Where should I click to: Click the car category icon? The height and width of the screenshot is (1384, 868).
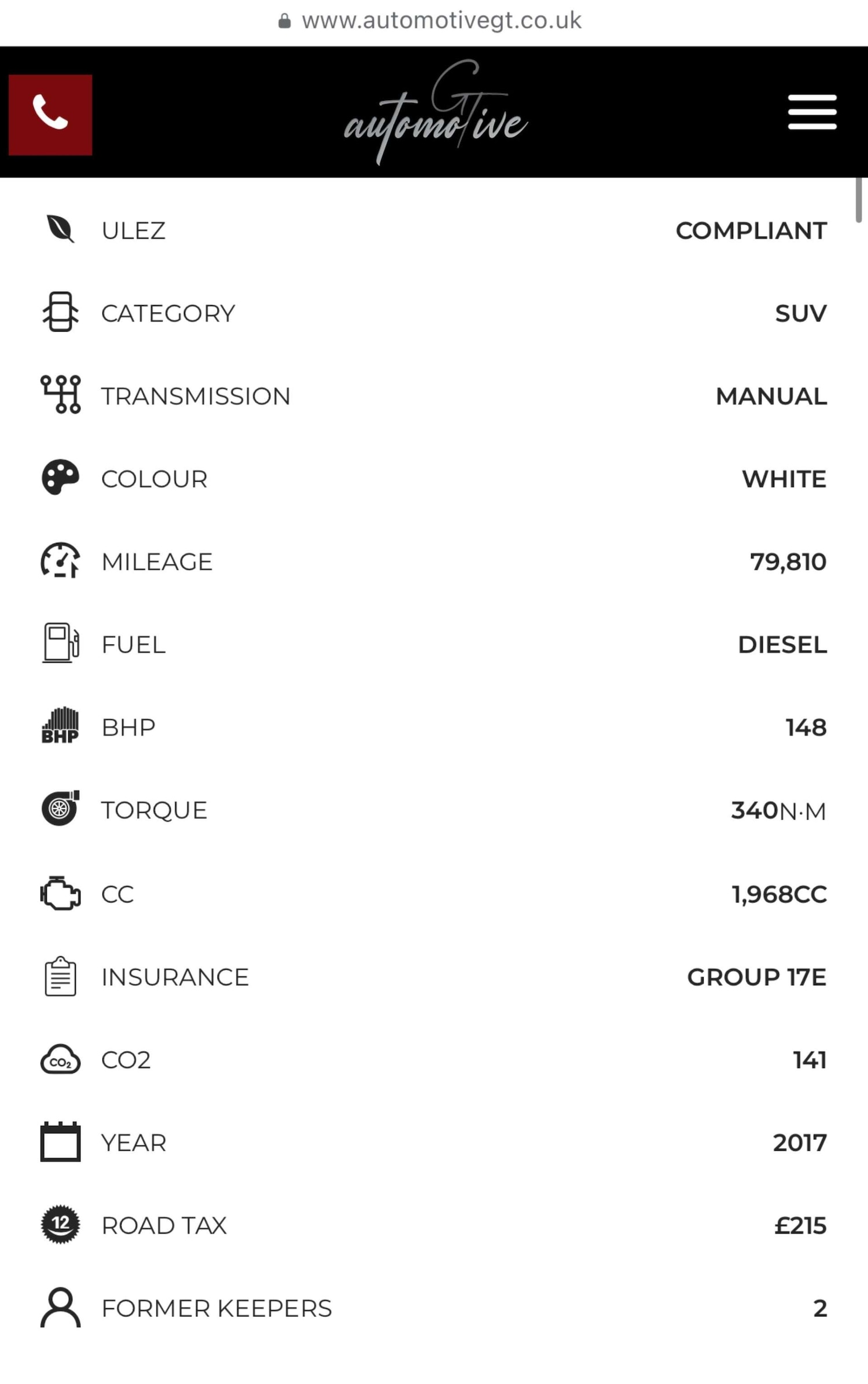click(60, 312)
